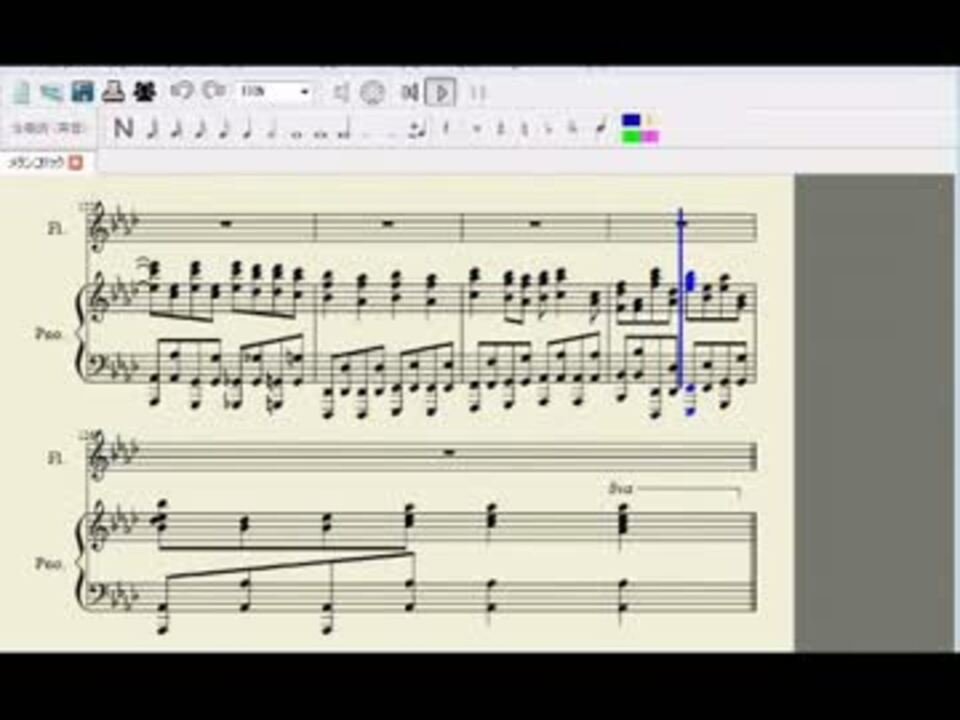The image size is (960, 720).
Task: Toggle note entry mode (N)
Action: (123, 129)
